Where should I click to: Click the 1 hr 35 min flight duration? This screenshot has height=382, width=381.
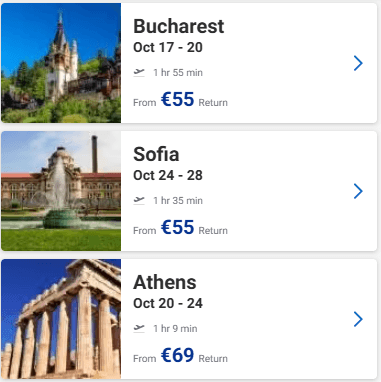pyautogui.click(x=178, y=201)
